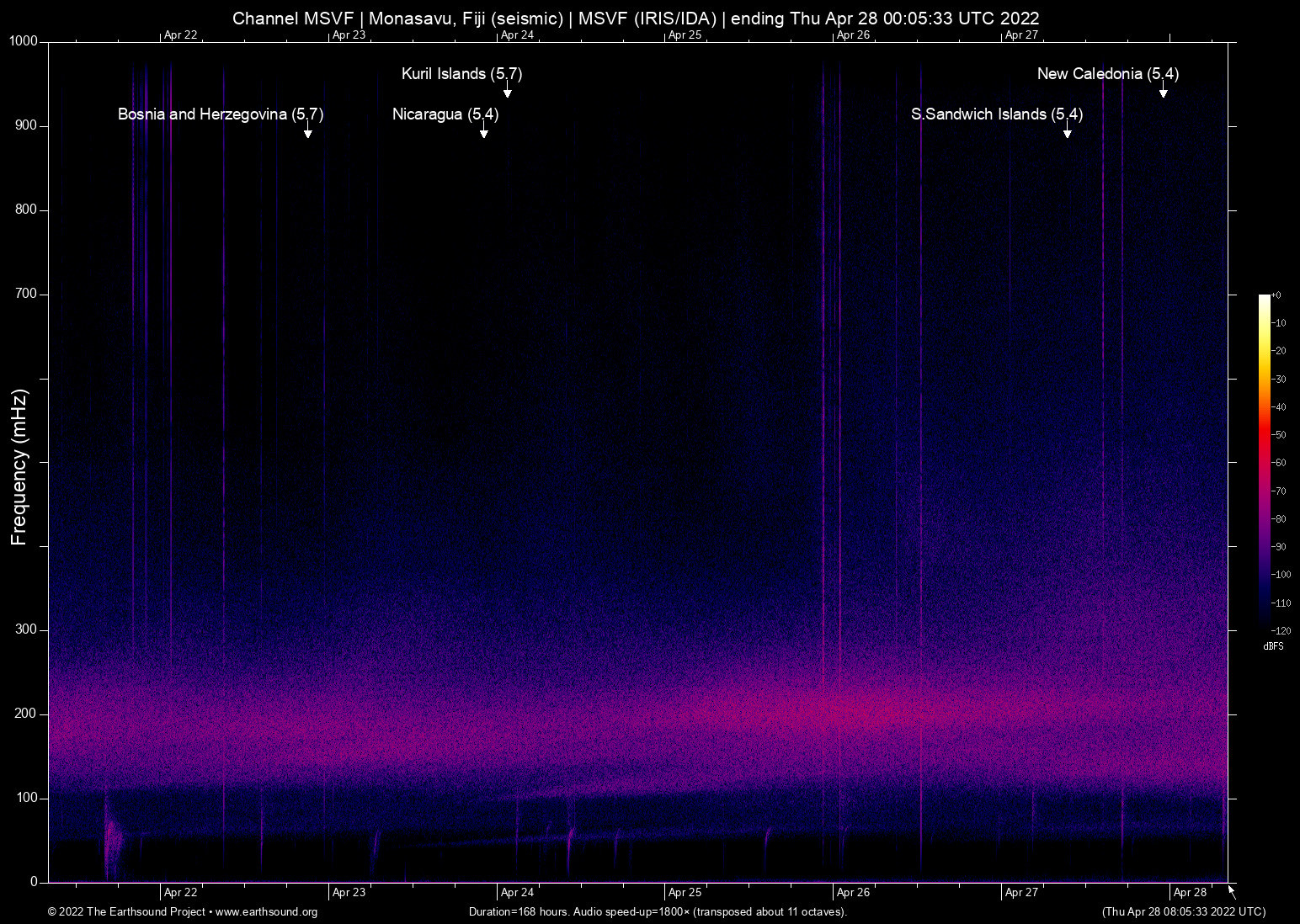Viewport: 1300px width, 924px height.
Task: Click the 1000 frequency axis label
Action: (24, 41)
